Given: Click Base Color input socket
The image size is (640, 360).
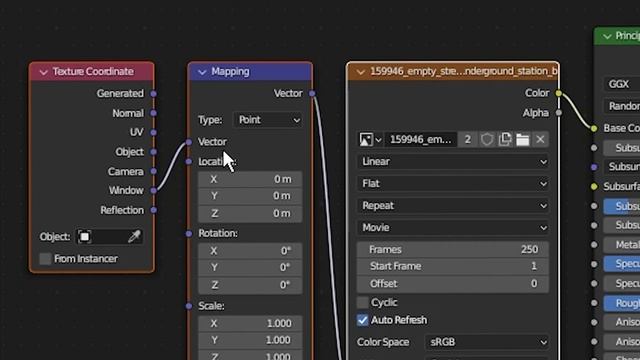Looking at the screenshot, I should (594, 129).
